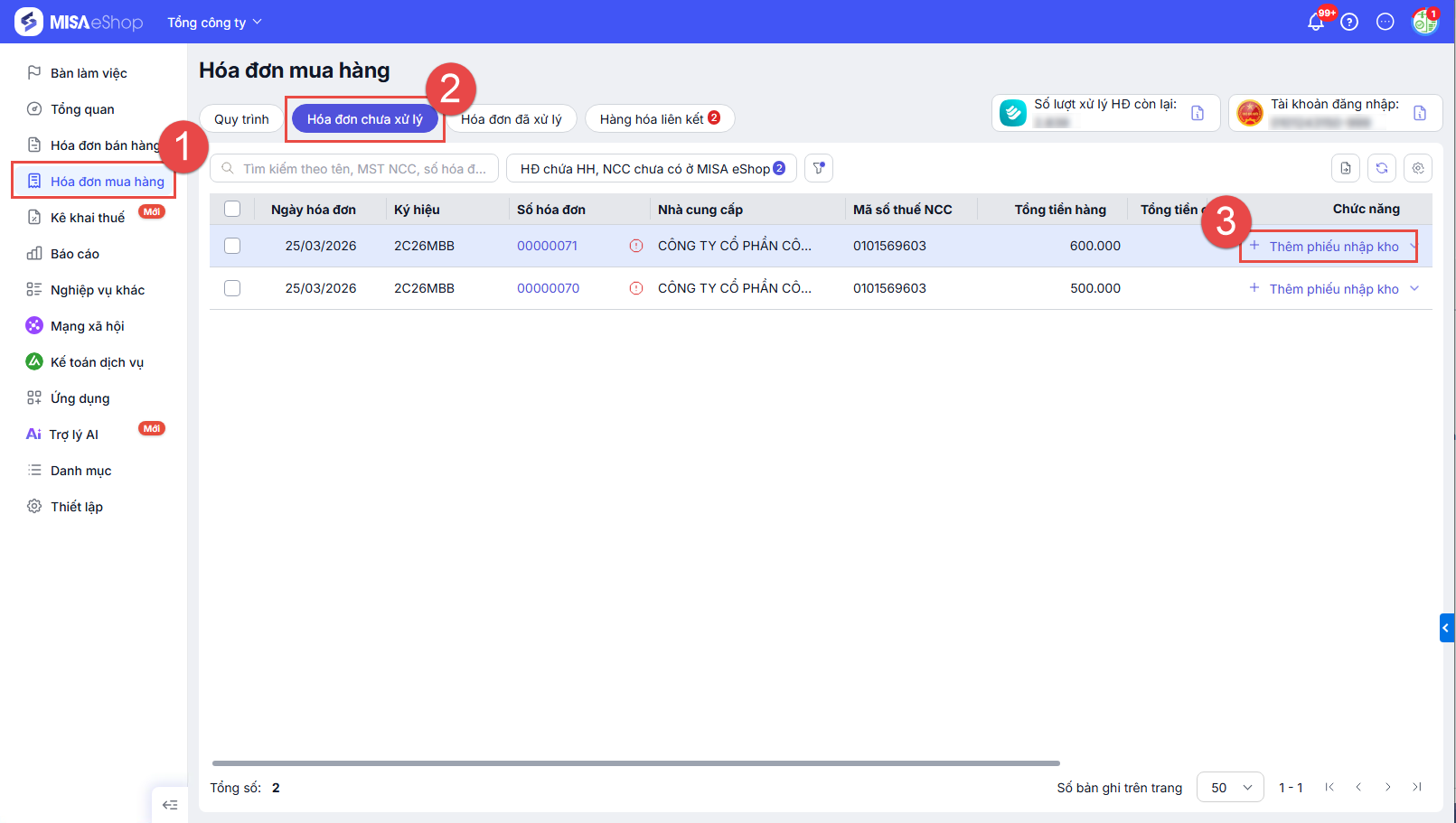Select the Hóa đơn chưa xử lý tab
The image size is (1456, 823).
tap(365, 118)
